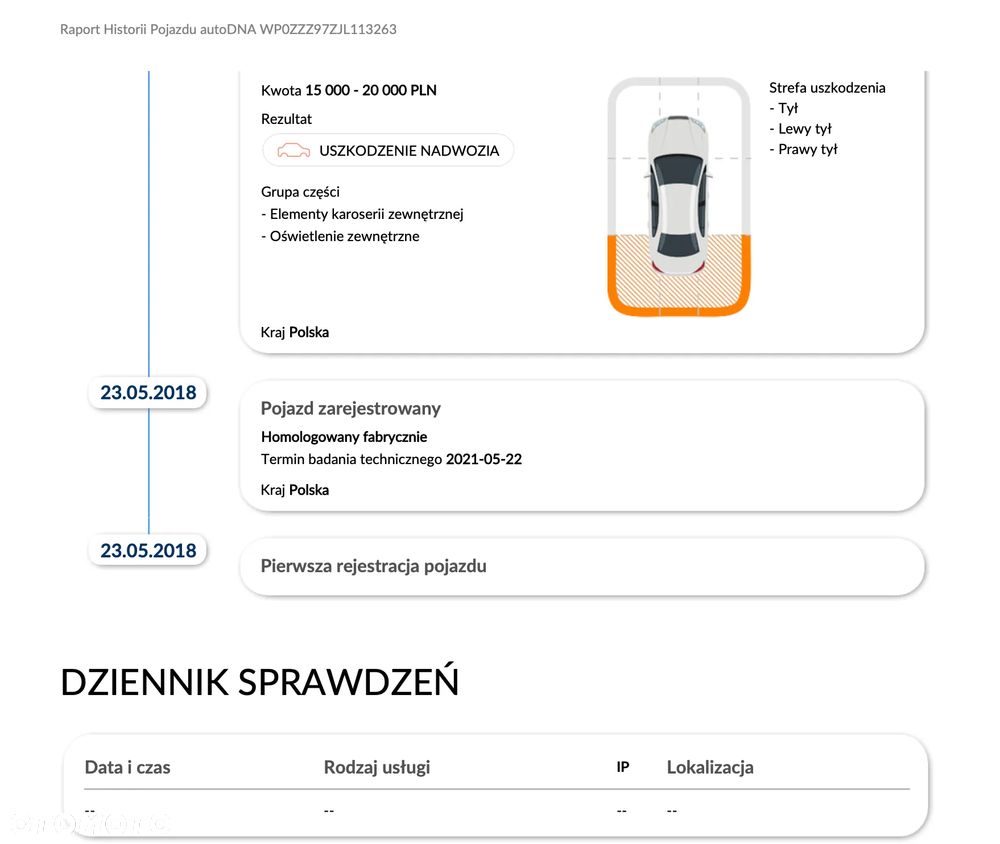Click the Rodzaj usługi column header
Image resolution: width=1000 pixels, height=844 pixels.
(377, 767)
